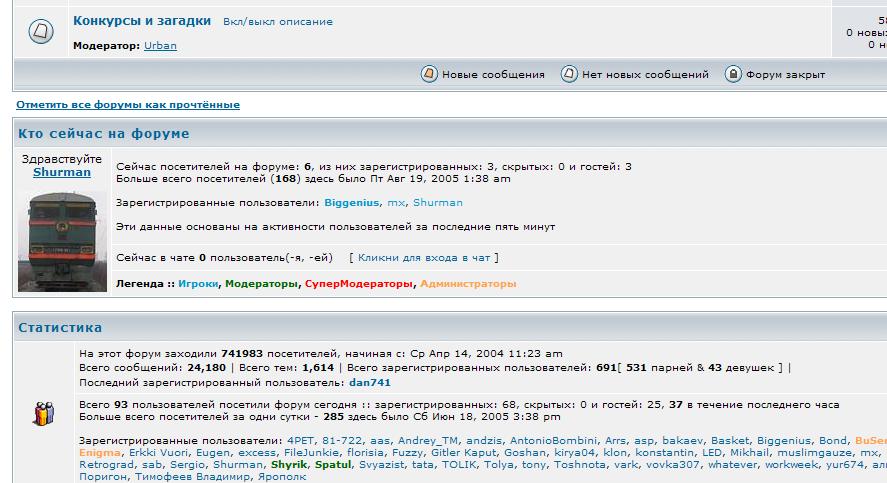This screenshot has height=483, width=887.
Task: Click the Конкурсы и загадки forum folder icon
Action: (x=40, y=33)
